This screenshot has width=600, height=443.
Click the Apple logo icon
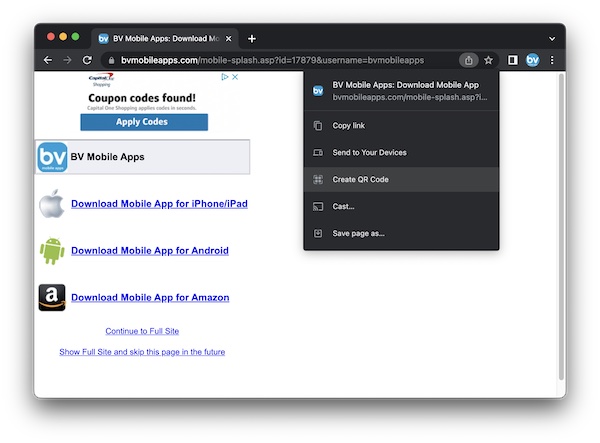coord(52,204)
